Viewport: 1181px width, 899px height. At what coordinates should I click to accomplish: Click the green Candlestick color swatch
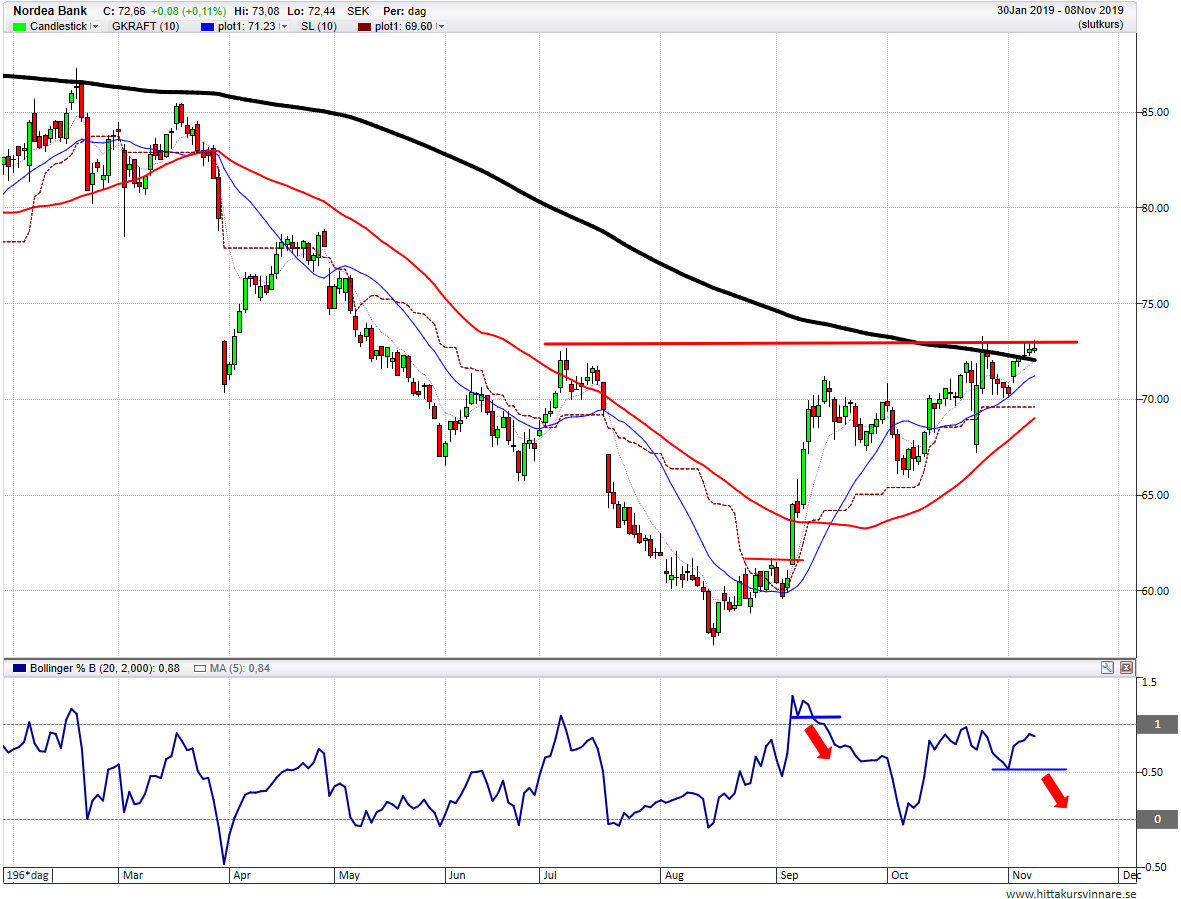tap(20, 26)
